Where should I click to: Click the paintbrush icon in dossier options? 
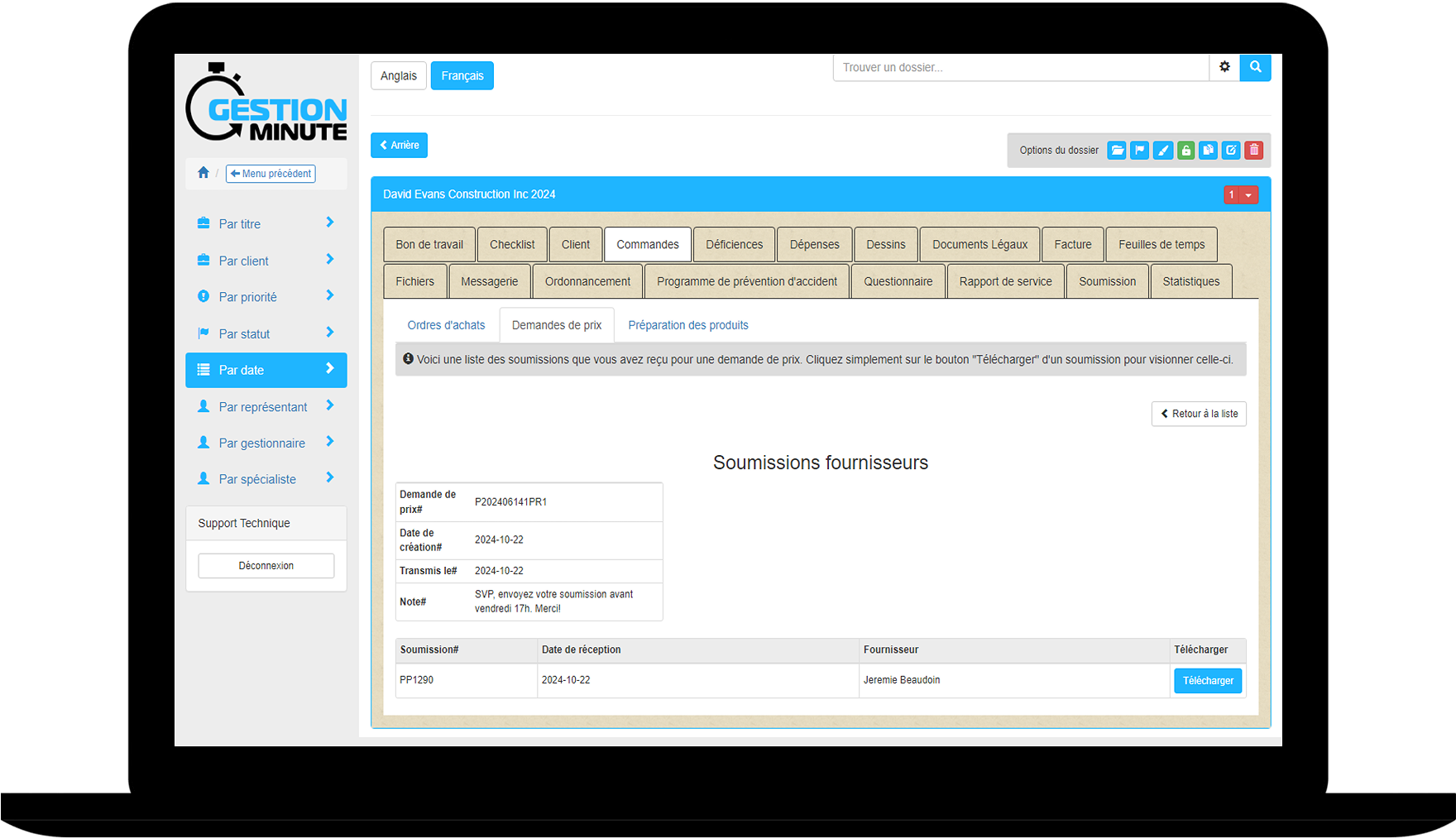click(1162, 151)
